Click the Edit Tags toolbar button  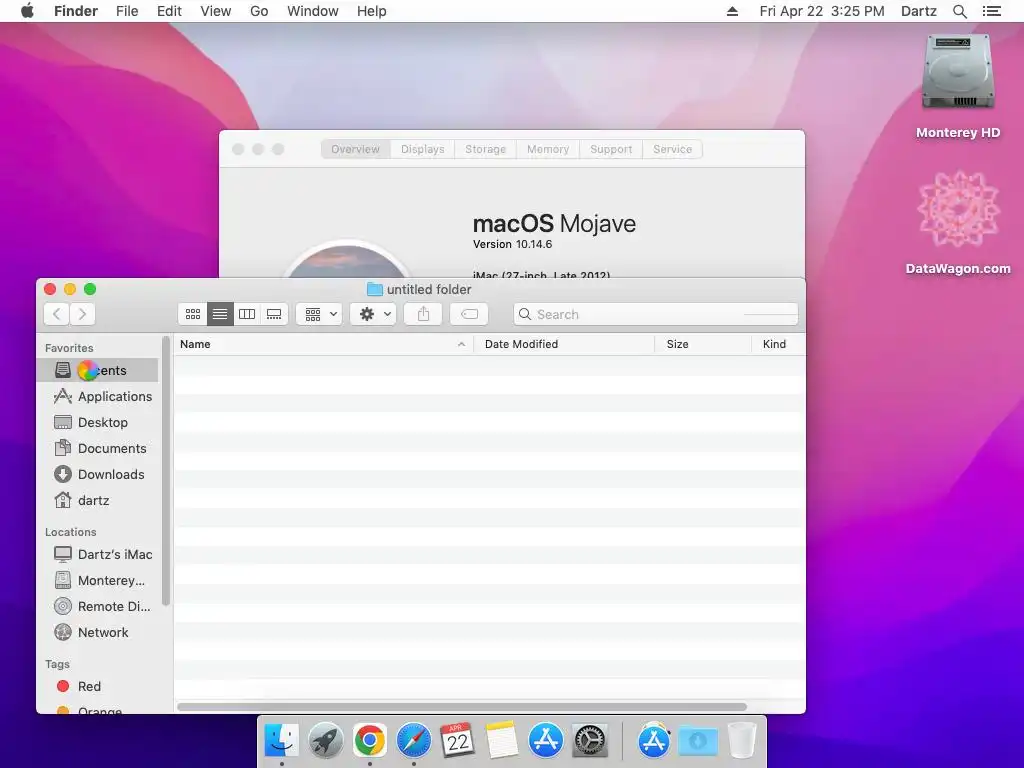coord(469,314)
